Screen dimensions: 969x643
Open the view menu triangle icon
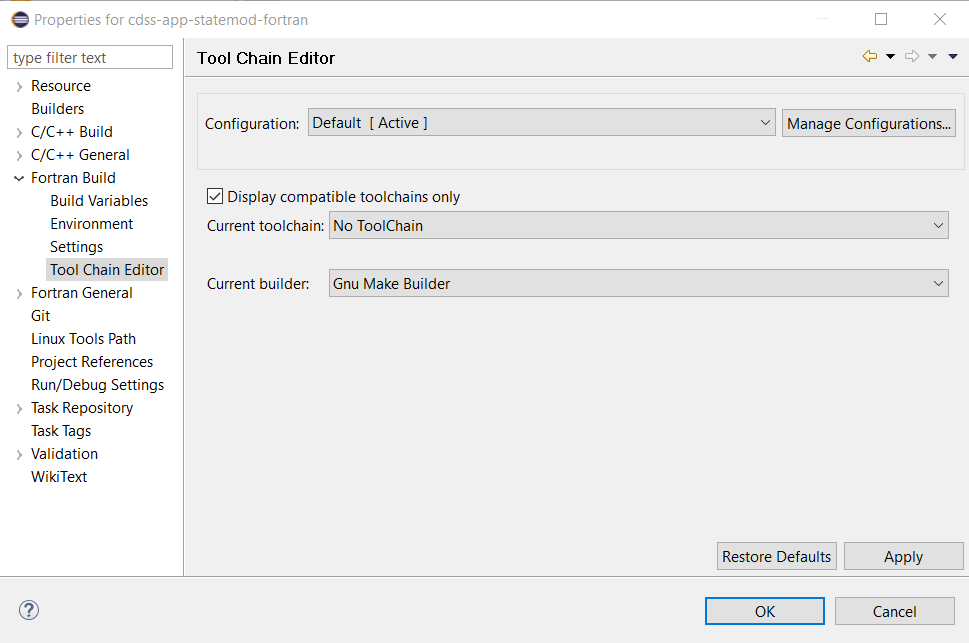(953, 57)
